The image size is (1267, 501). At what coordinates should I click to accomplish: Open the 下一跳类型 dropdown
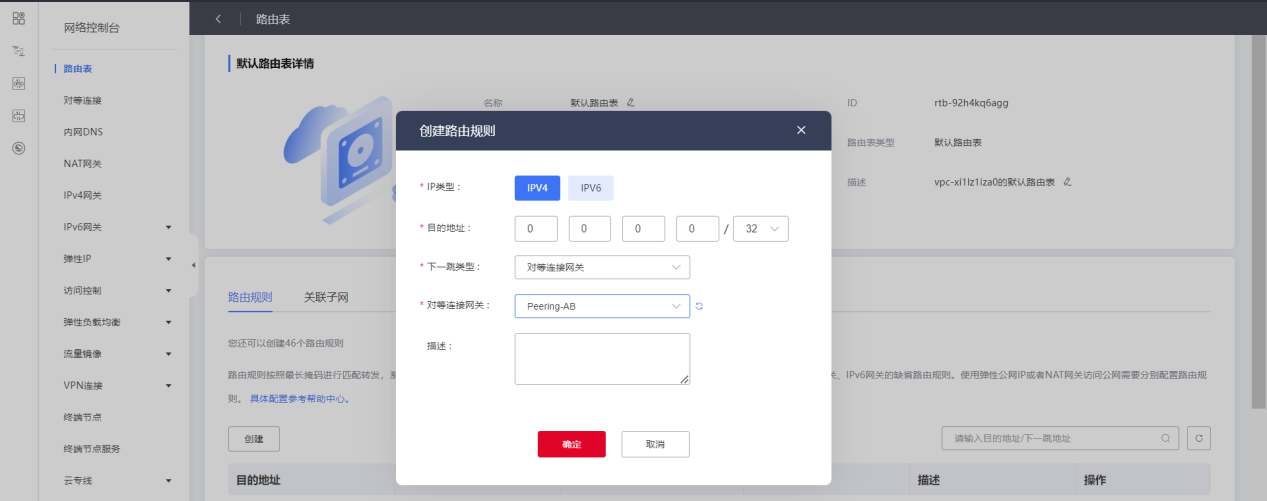(602, 267)
